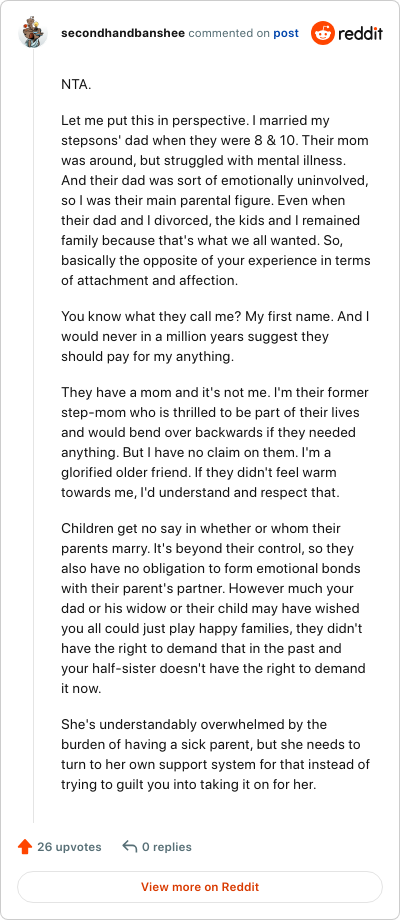Screen dimensions: 400x920
Task: Click the 'glorified older friend' phrase
Action: 141,472
